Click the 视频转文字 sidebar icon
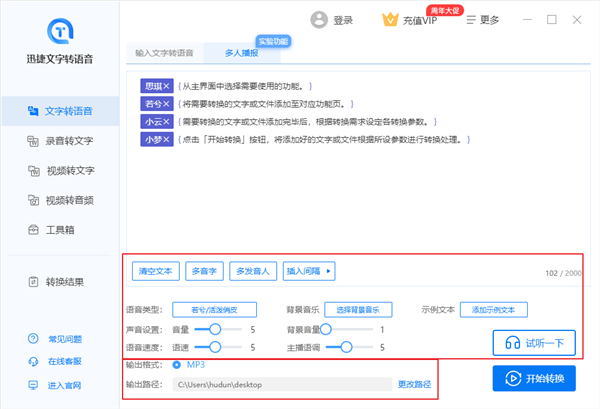 point(34,171)
